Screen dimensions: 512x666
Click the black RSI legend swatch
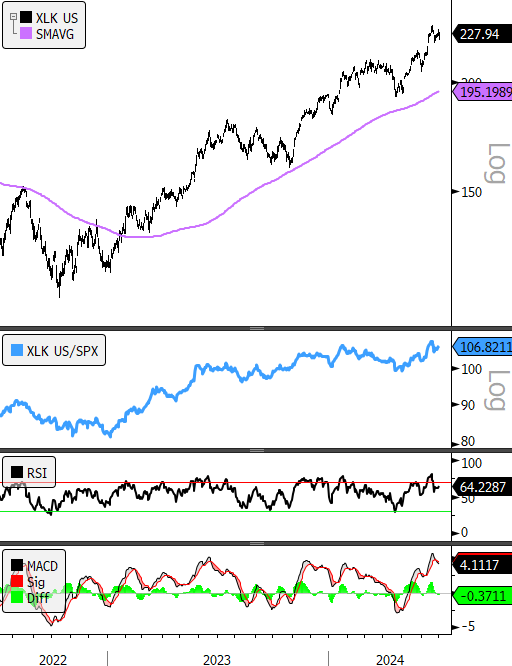(x=17, y=472)
